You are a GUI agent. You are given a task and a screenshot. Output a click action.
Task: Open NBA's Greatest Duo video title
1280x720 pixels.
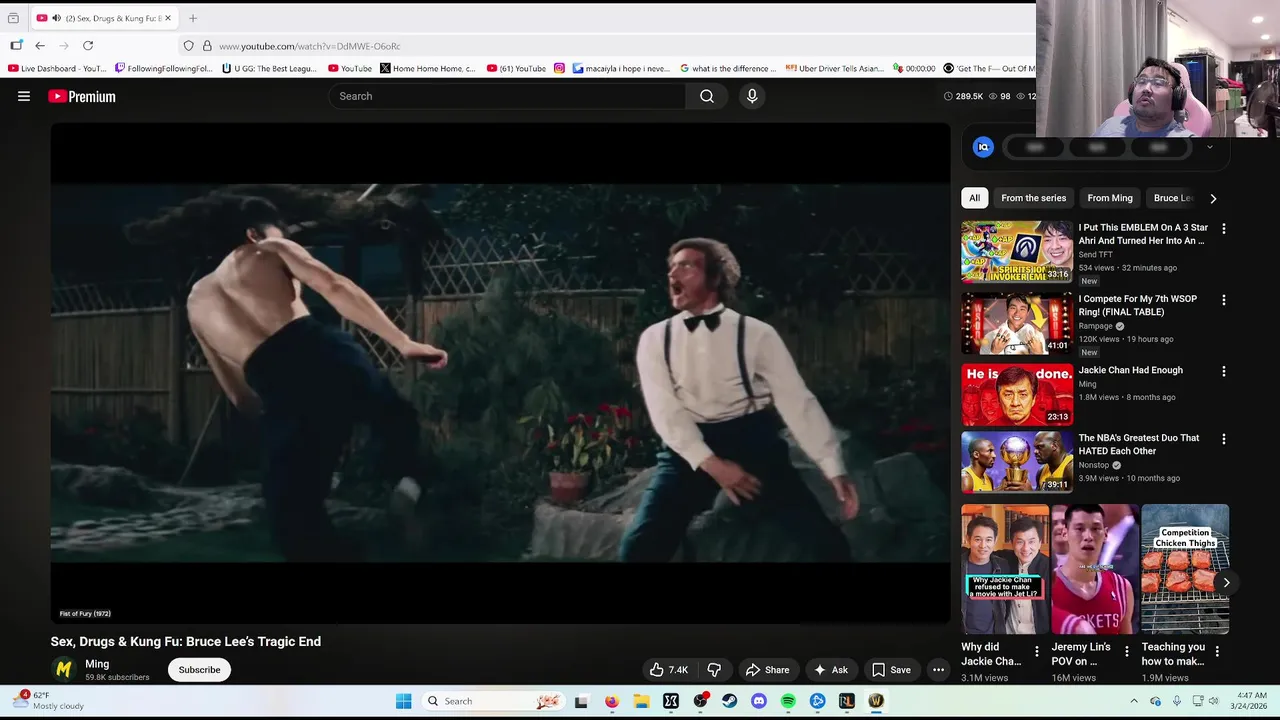click(1138, 444)
